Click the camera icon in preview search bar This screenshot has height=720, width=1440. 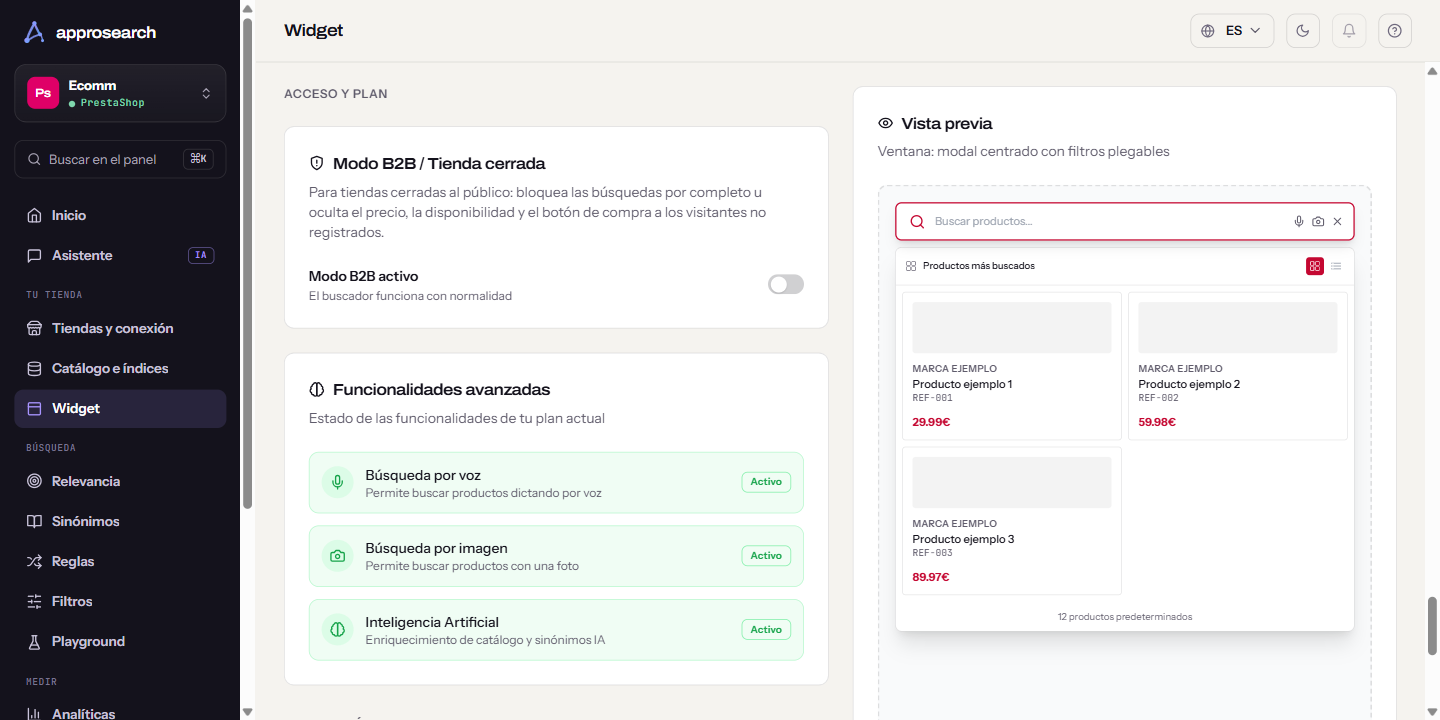[x=1318, y=222]
